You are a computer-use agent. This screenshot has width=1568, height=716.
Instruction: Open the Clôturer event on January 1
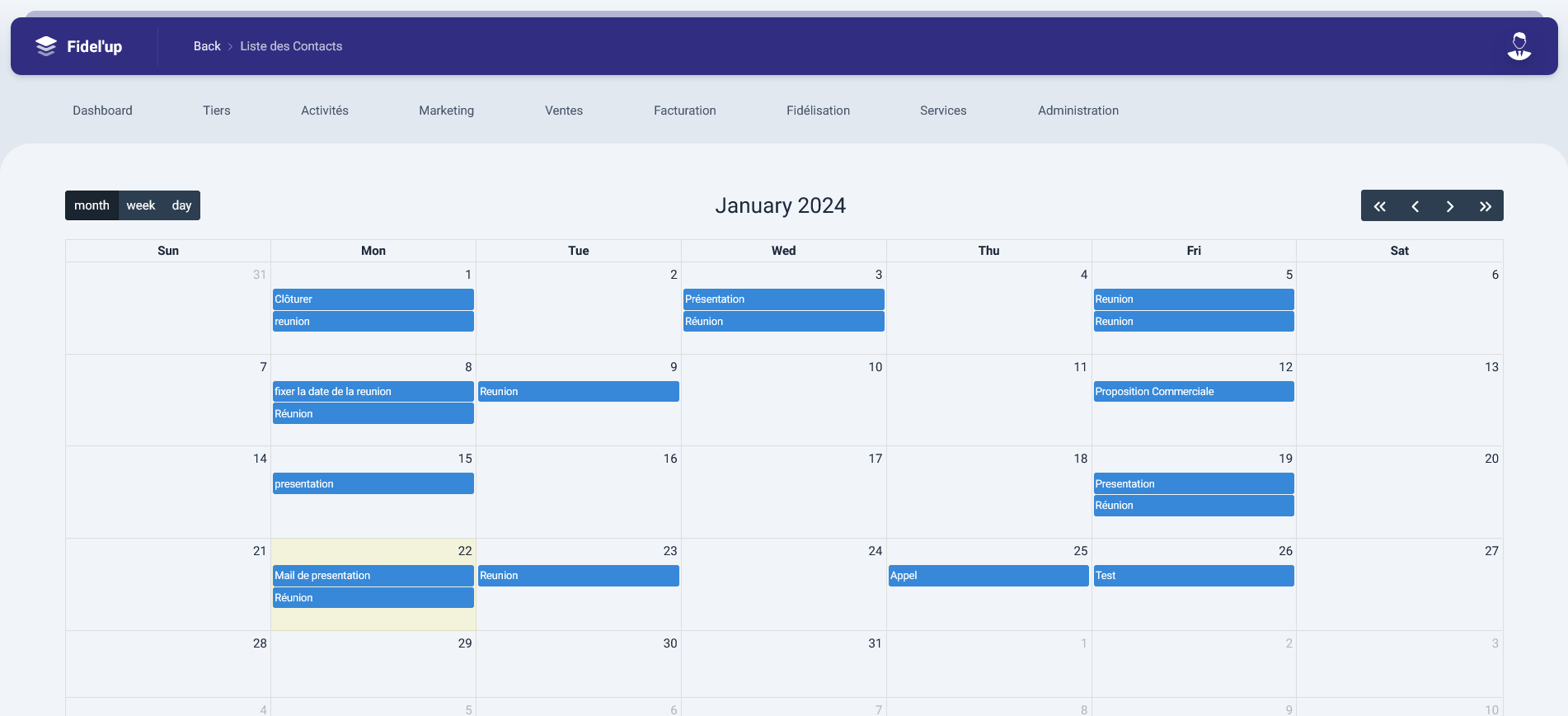tap(373, 299)
